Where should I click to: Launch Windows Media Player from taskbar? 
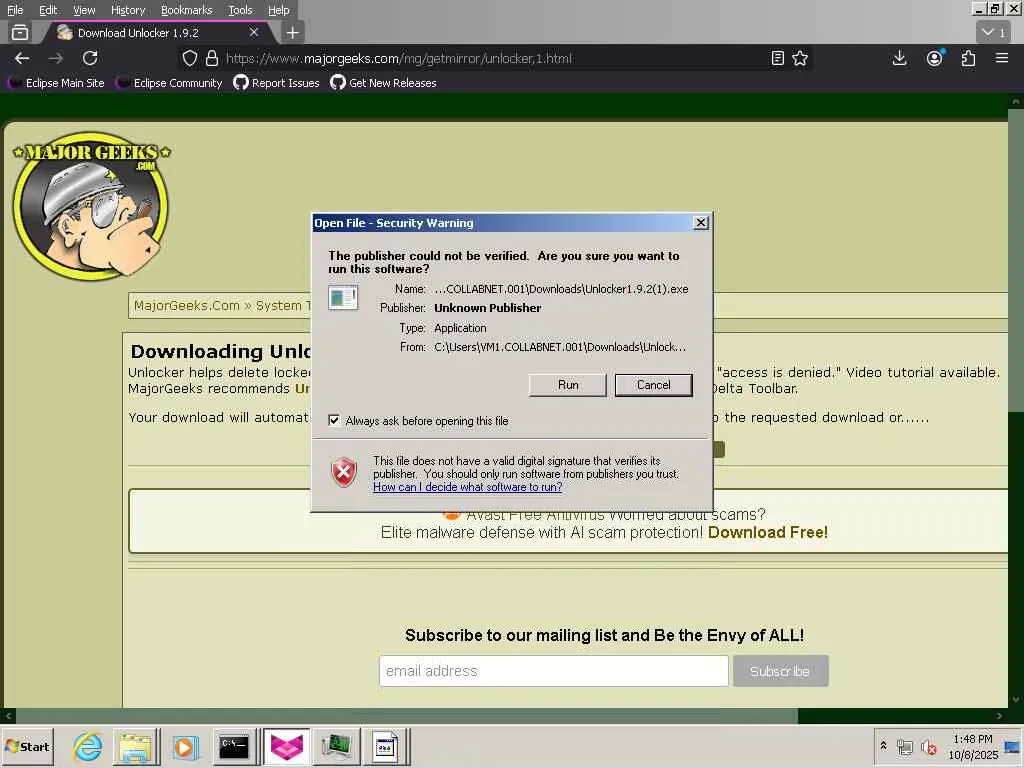pos(184,746)
